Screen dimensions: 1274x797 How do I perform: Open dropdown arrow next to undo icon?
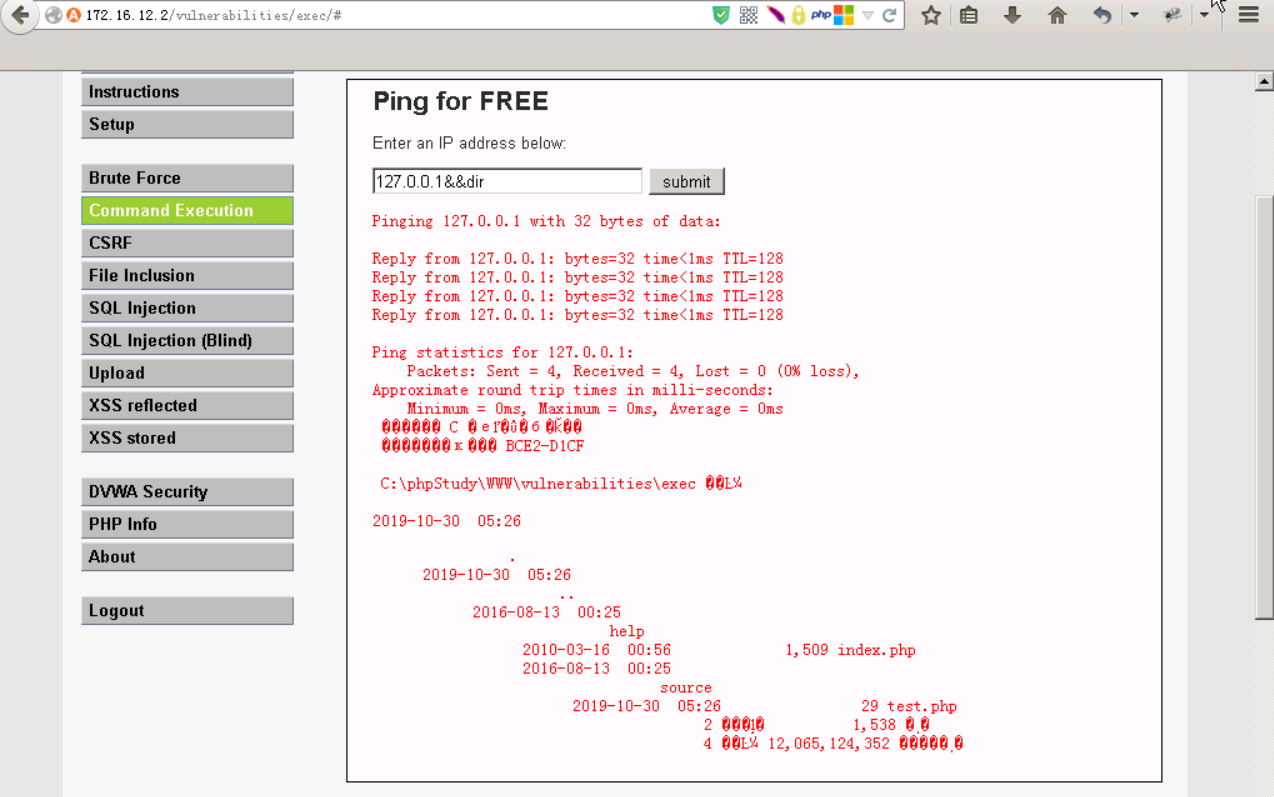[x=1134, y=15]
